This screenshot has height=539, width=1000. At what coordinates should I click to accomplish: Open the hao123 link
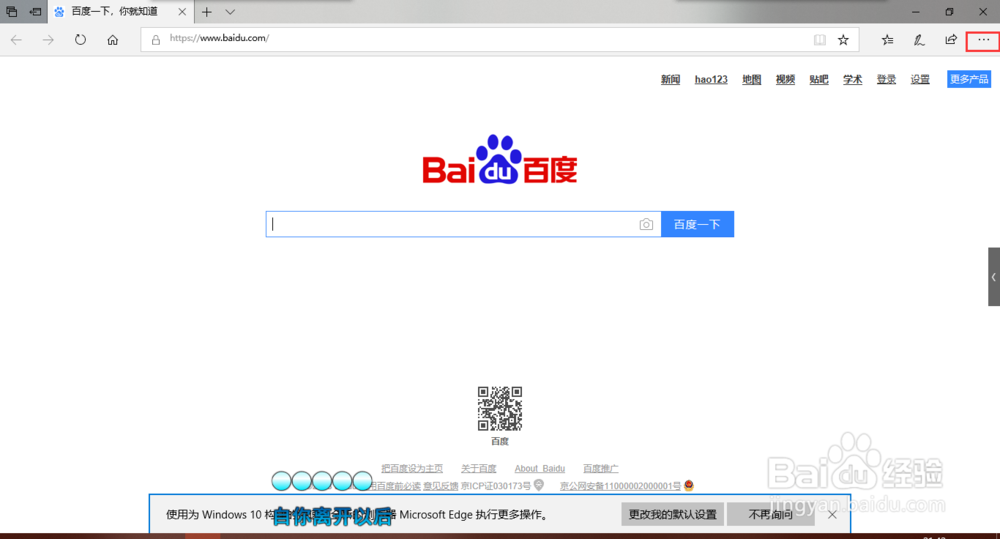coord(711,79)
